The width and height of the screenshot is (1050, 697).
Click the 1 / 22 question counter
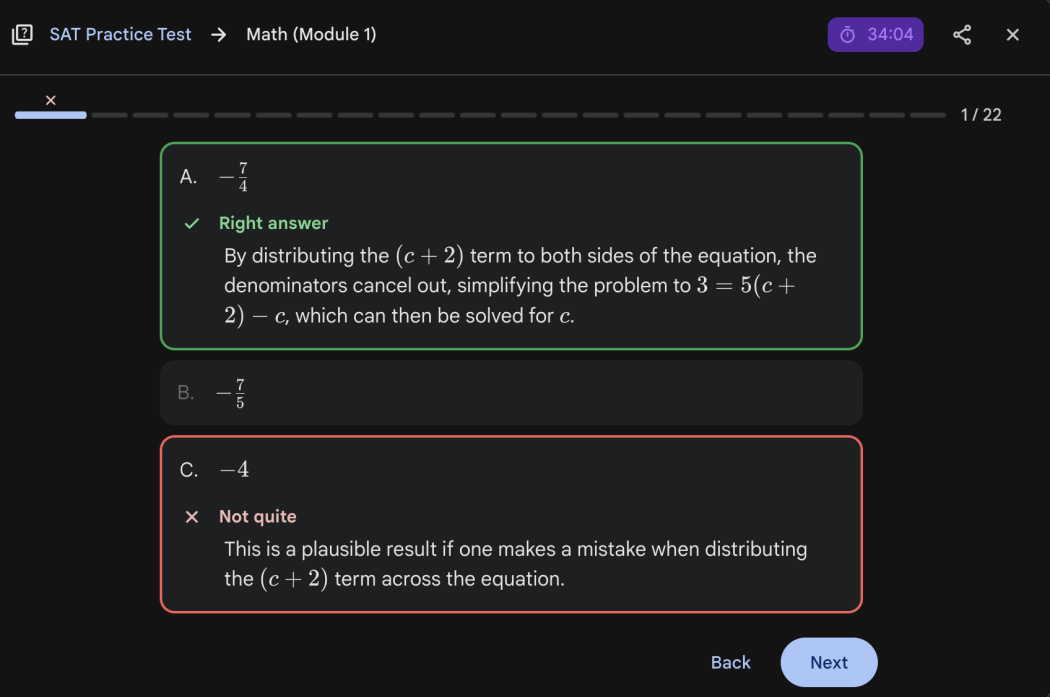point(979,114)
